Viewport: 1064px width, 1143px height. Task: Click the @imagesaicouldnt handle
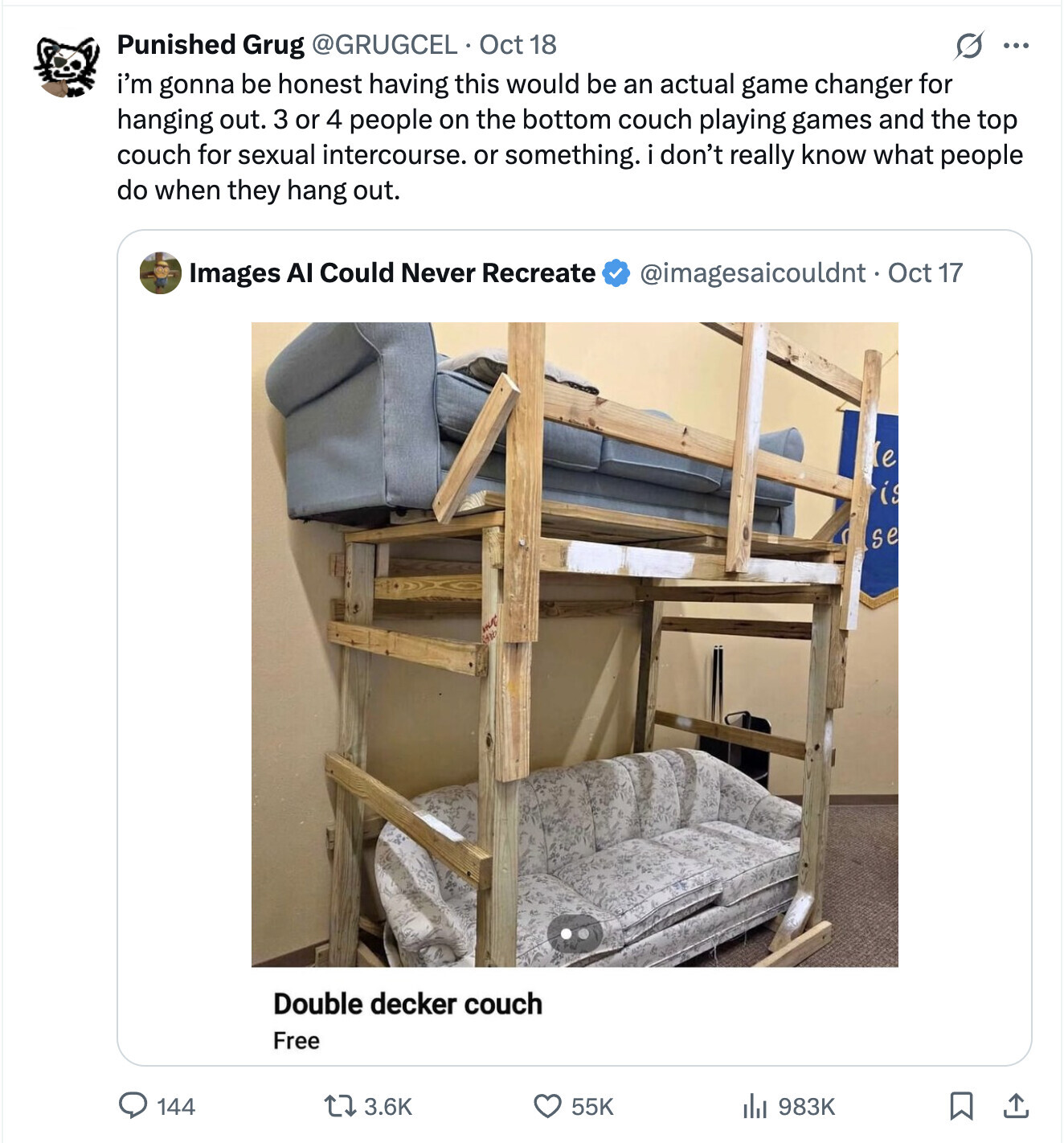click(752, 273)
